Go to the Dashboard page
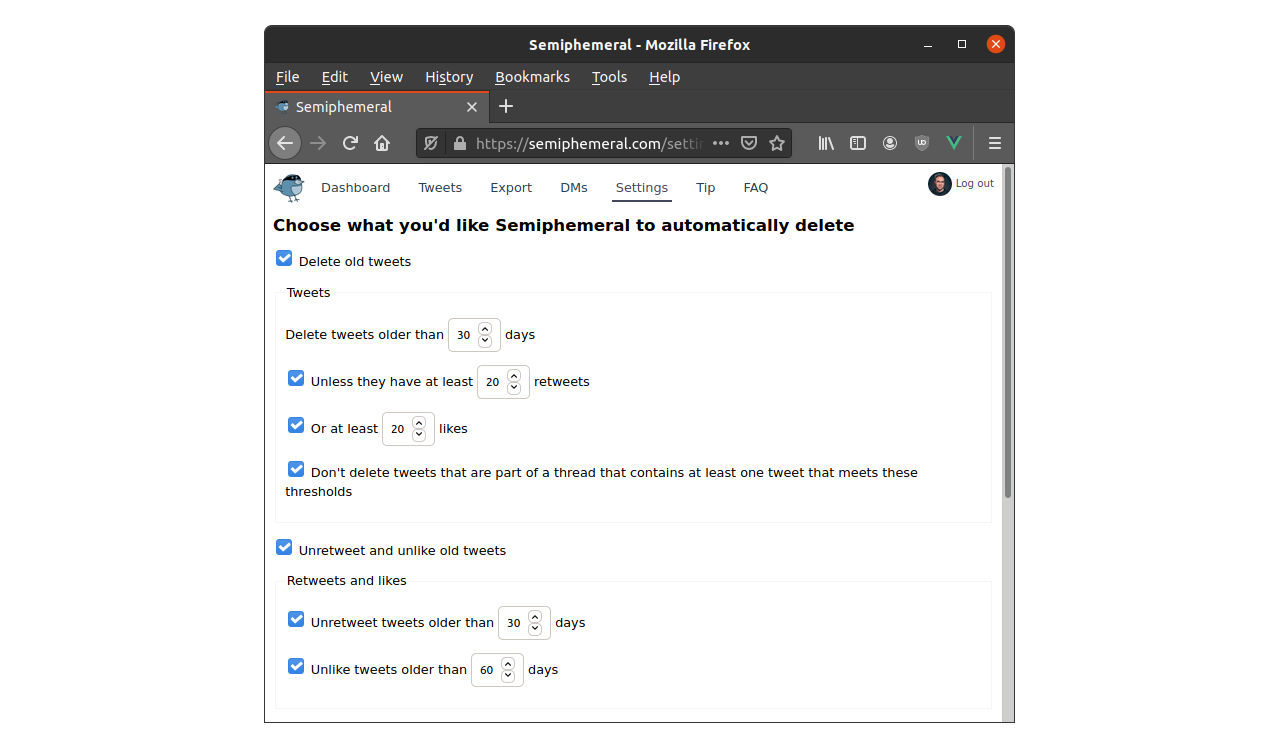Image resolution: width=1280 pixels, height=750 pixels. point(355,187)
